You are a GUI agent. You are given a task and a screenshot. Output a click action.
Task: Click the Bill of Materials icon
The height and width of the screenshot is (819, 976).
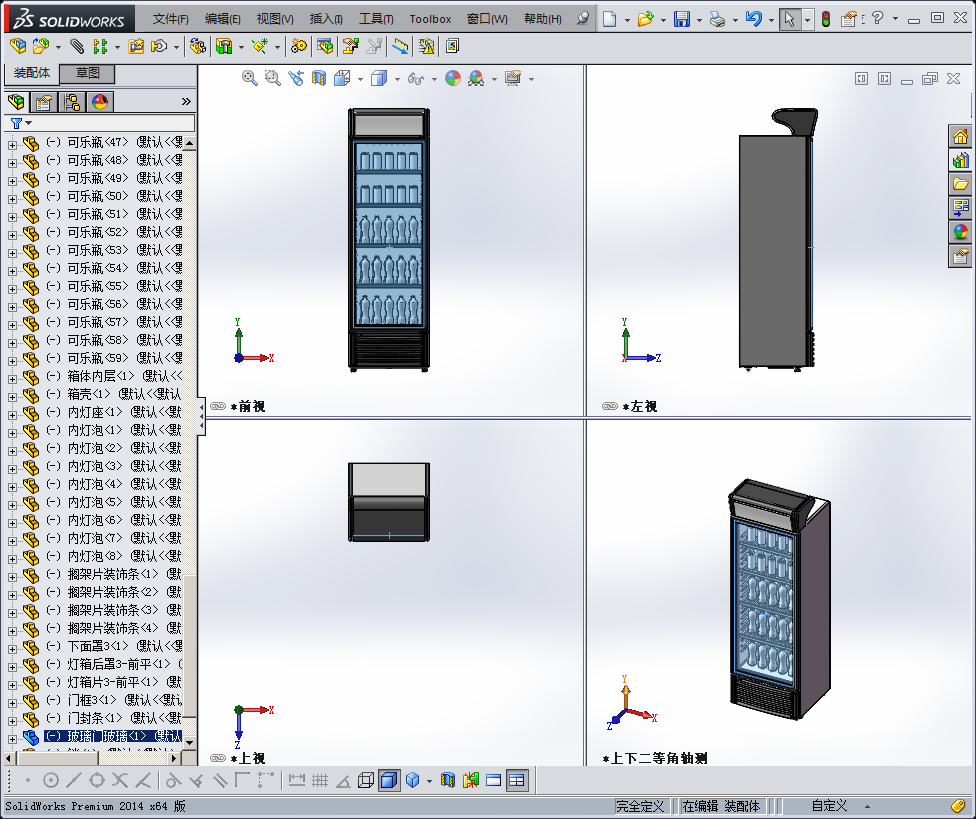coord(325,46)
